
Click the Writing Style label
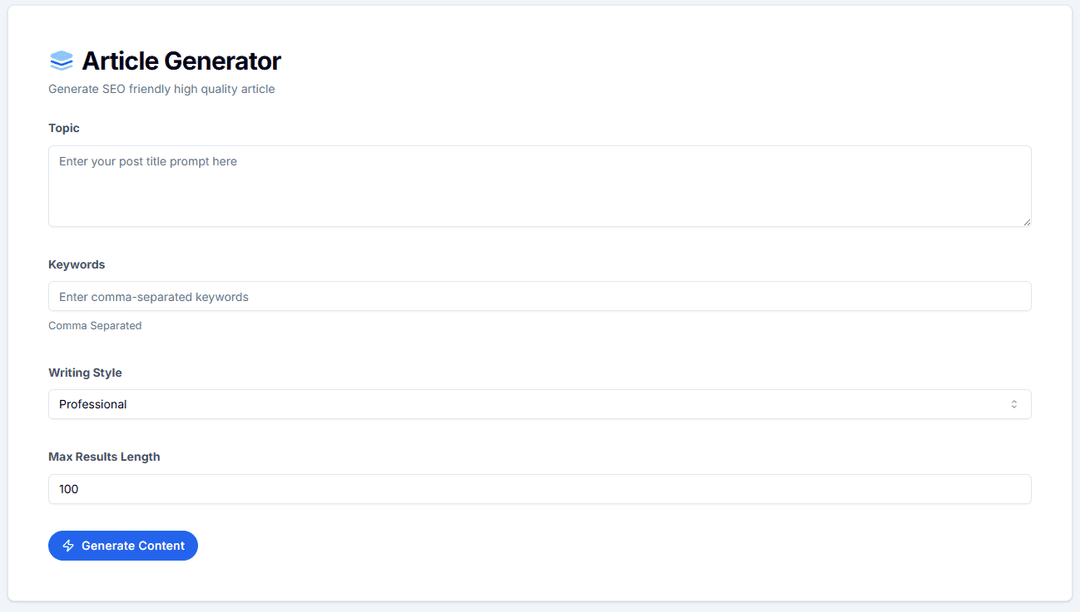click(x=85, y=373)
